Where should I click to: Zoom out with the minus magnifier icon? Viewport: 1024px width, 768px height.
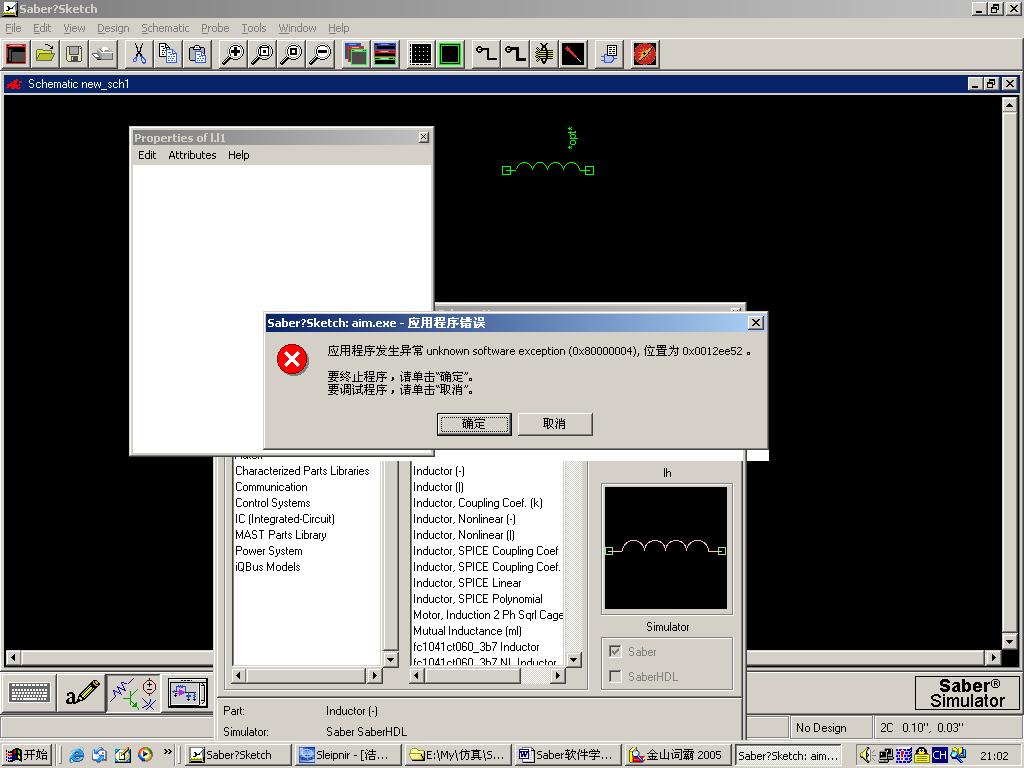[320, 54]
